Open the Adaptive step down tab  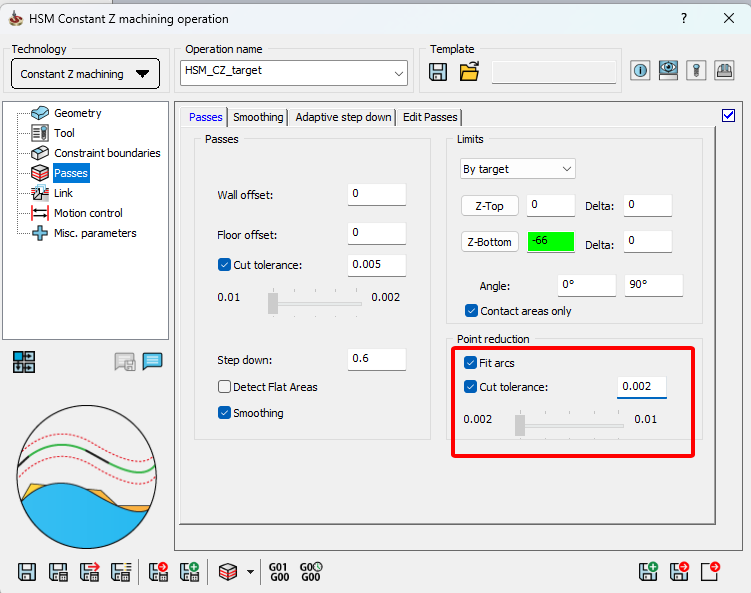[343, 117]
